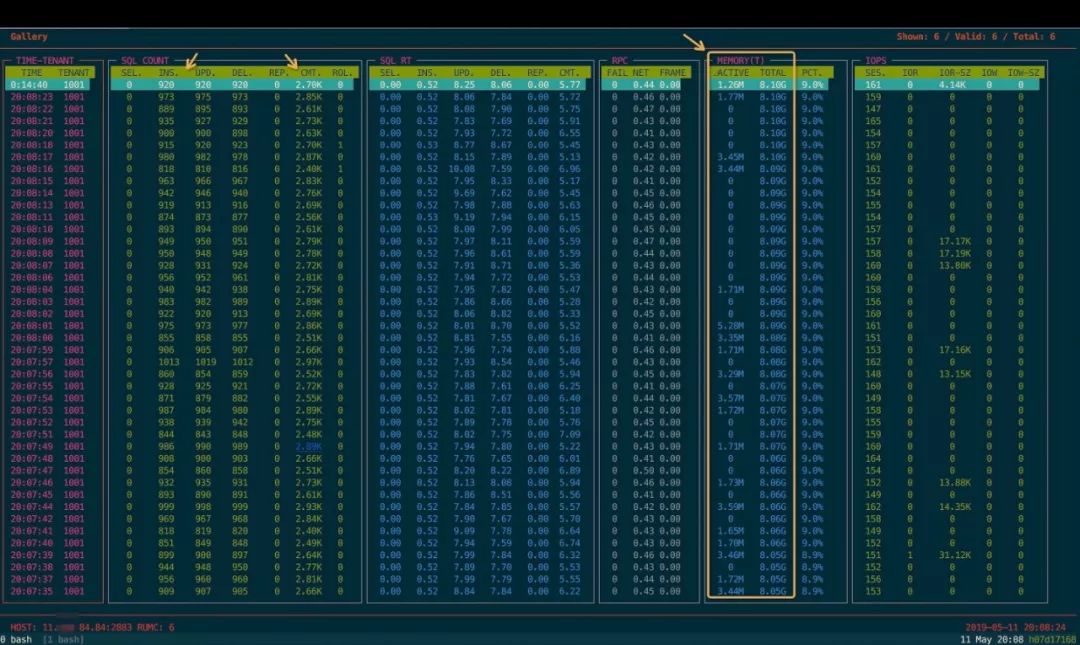1080x645 pixels.
Task: Click the Gallery title text
Action: coord(29,37)
